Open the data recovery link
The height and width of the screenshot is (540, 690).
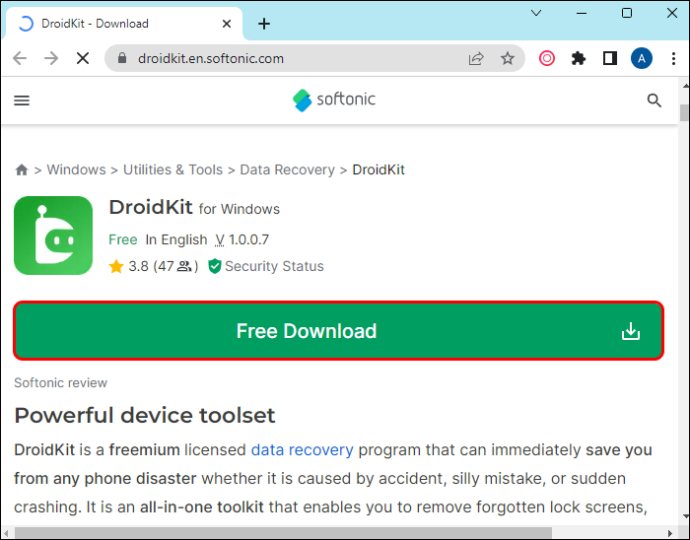[302, 450]
